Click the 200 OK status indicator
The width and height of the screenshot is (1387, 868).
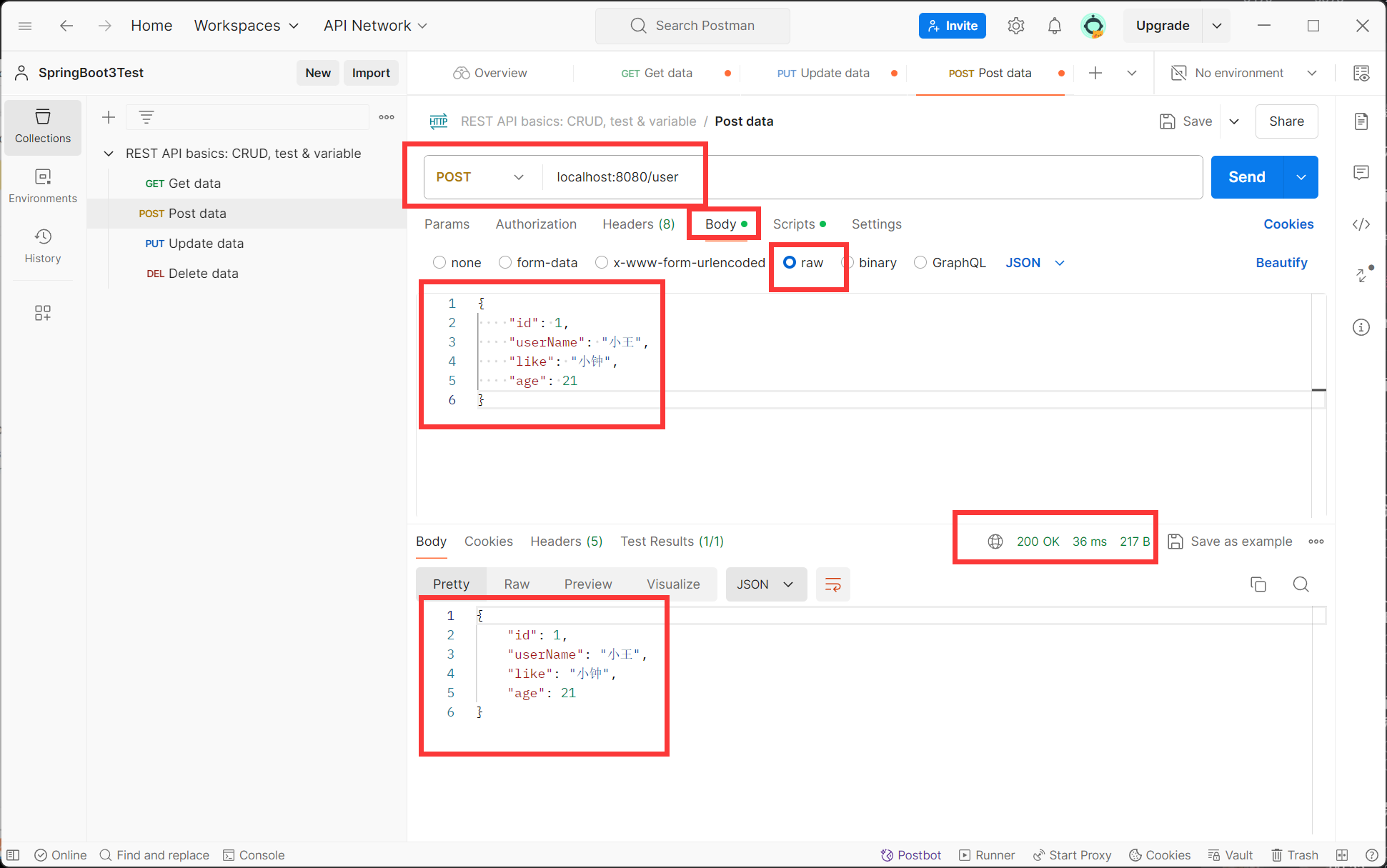coord(1037,540)
